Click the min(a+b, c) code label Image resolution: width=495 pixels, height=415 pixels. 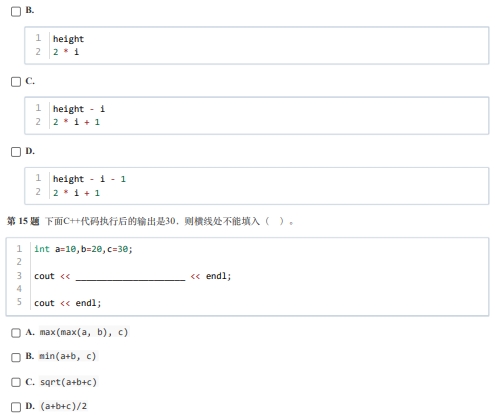pos(68,356)
